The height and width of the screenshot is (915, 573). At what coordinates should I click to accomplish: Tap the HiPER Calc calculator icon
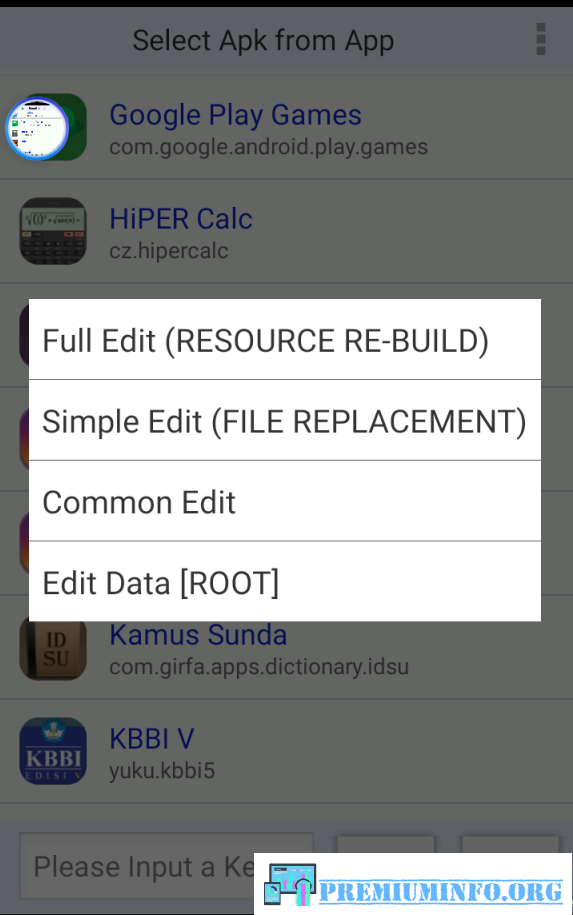[x=53, y=231]
